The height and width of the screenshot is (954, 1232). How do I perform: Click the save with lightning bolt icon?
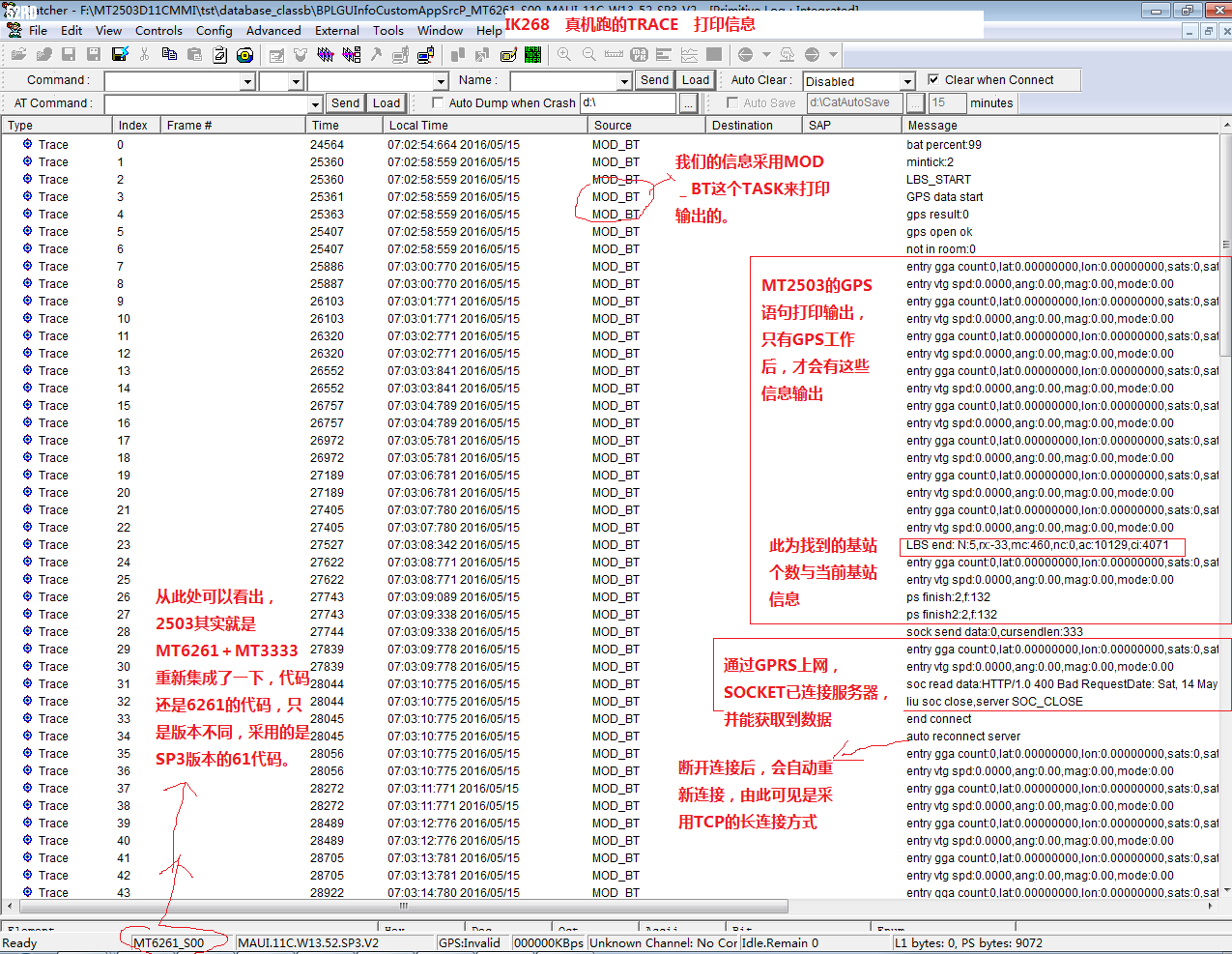tap(120, 54)
